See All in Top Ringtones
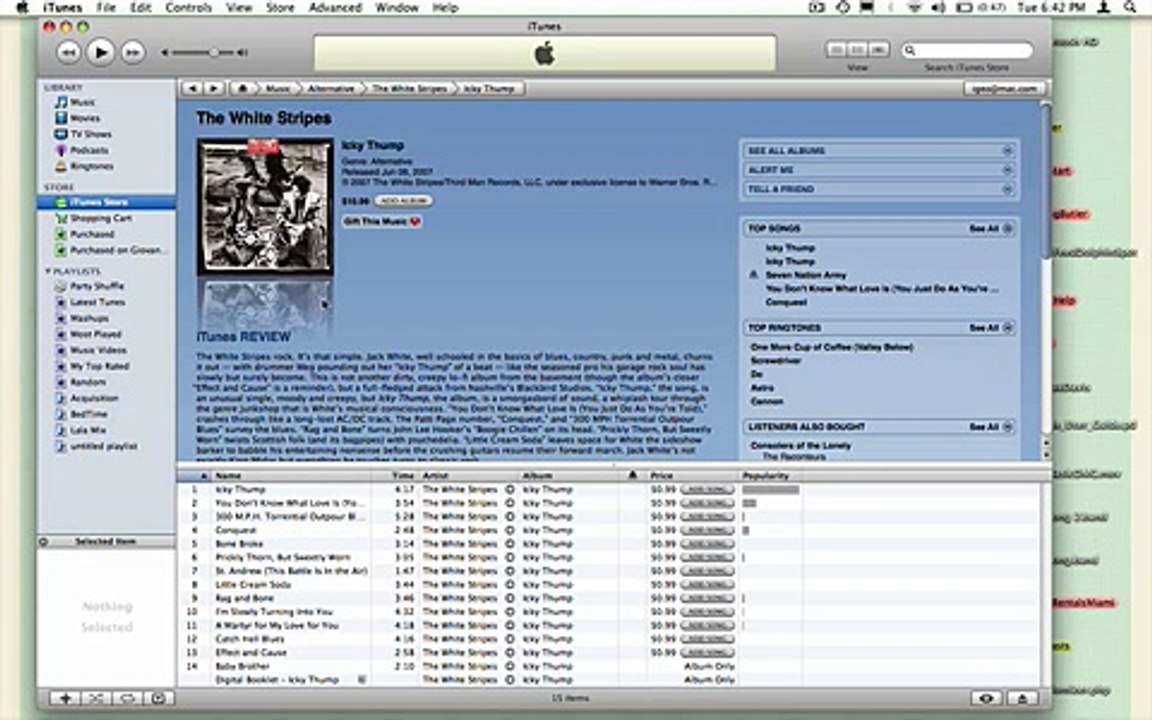 click(x=990, y=328)
